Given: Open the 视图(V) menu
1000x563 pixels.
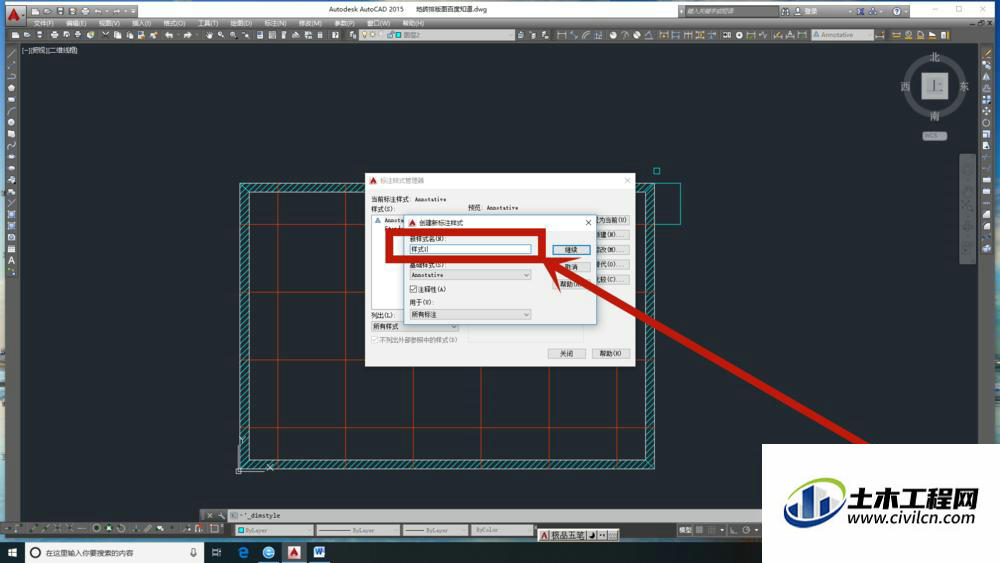Looking at the screenshot, I should point(109,23).
